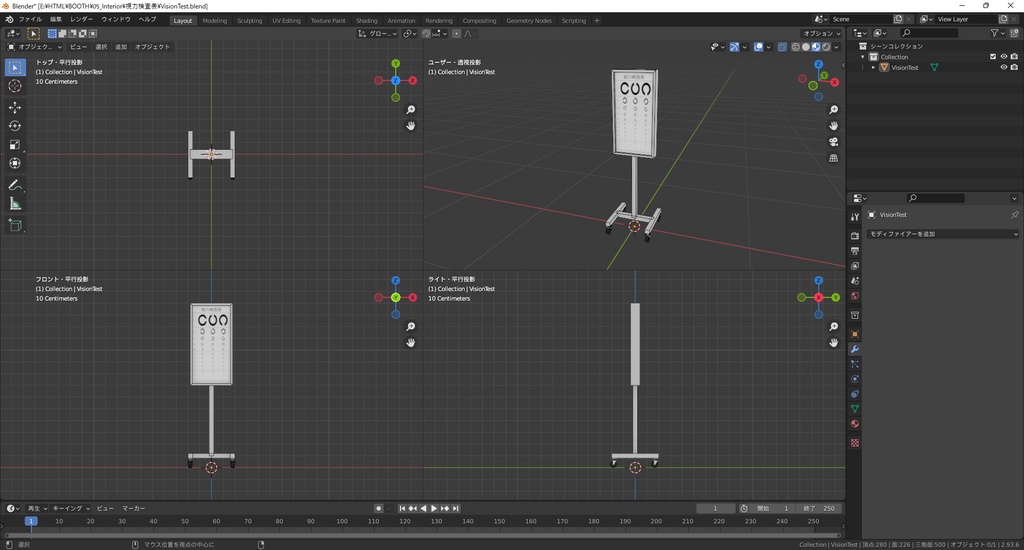The image size is (1024, 550).
Task: Click the camera view icon in perspective viewport
Action: (833, 142)
